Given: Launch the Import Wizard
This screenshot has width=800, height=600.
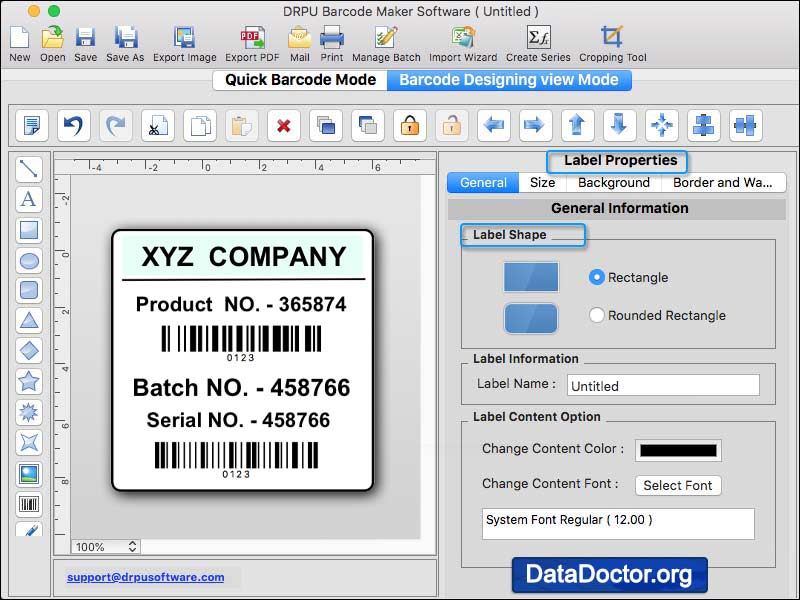Looking at the screenshot, I should pos(462,40).
